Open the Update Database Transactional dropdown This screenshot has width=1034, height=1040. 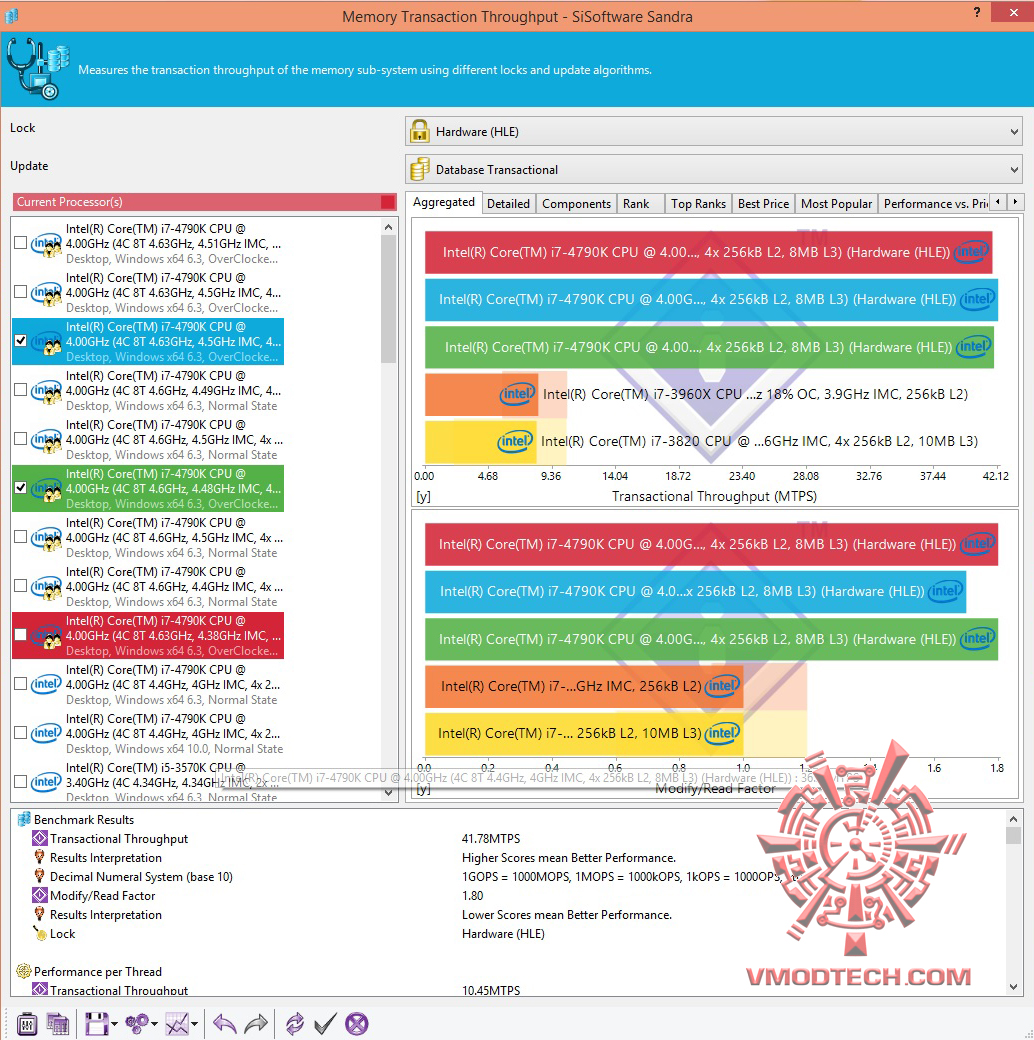(x=714, y=169)
